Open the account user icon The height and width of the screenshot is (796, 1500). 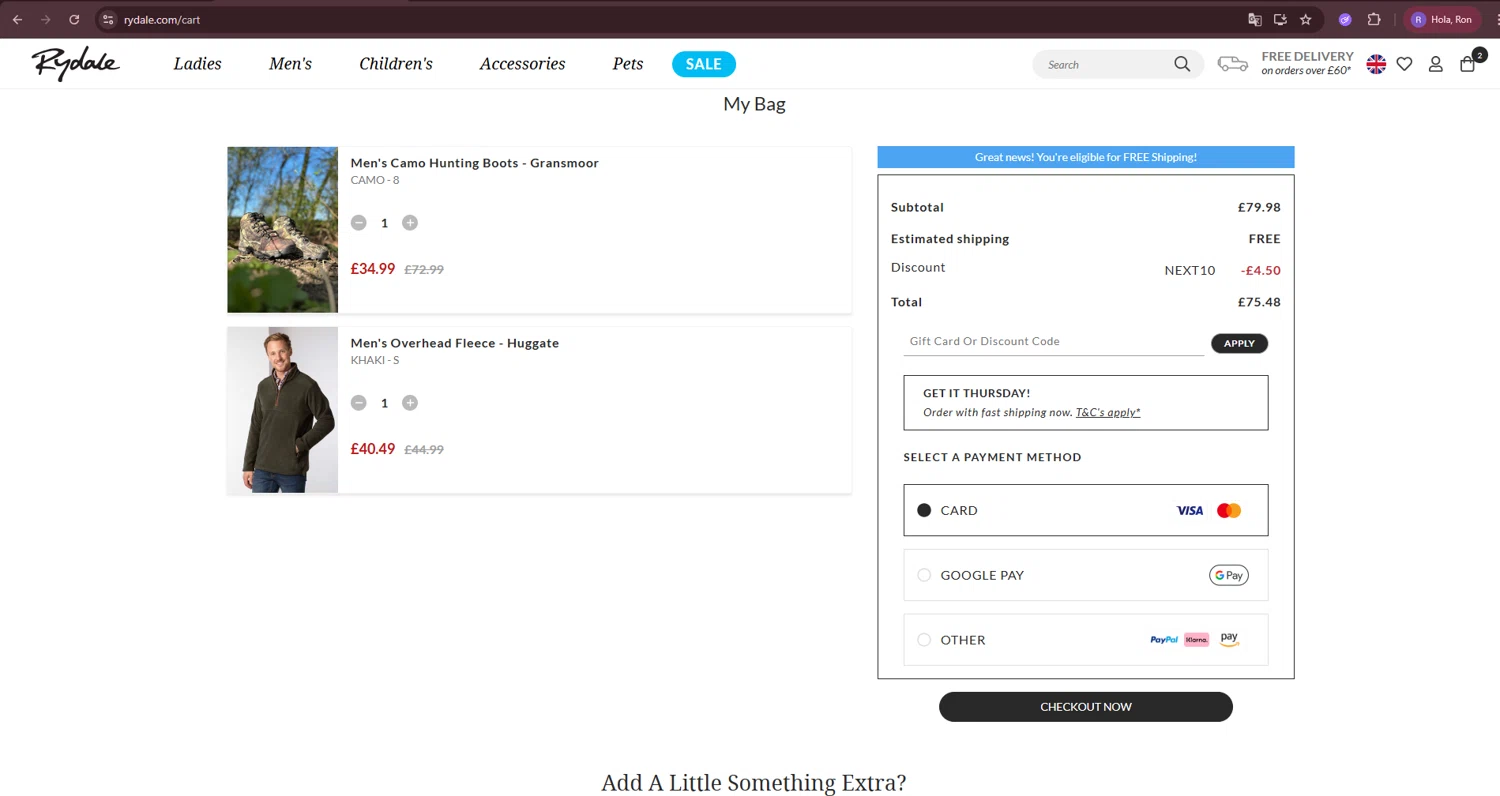1435,64
